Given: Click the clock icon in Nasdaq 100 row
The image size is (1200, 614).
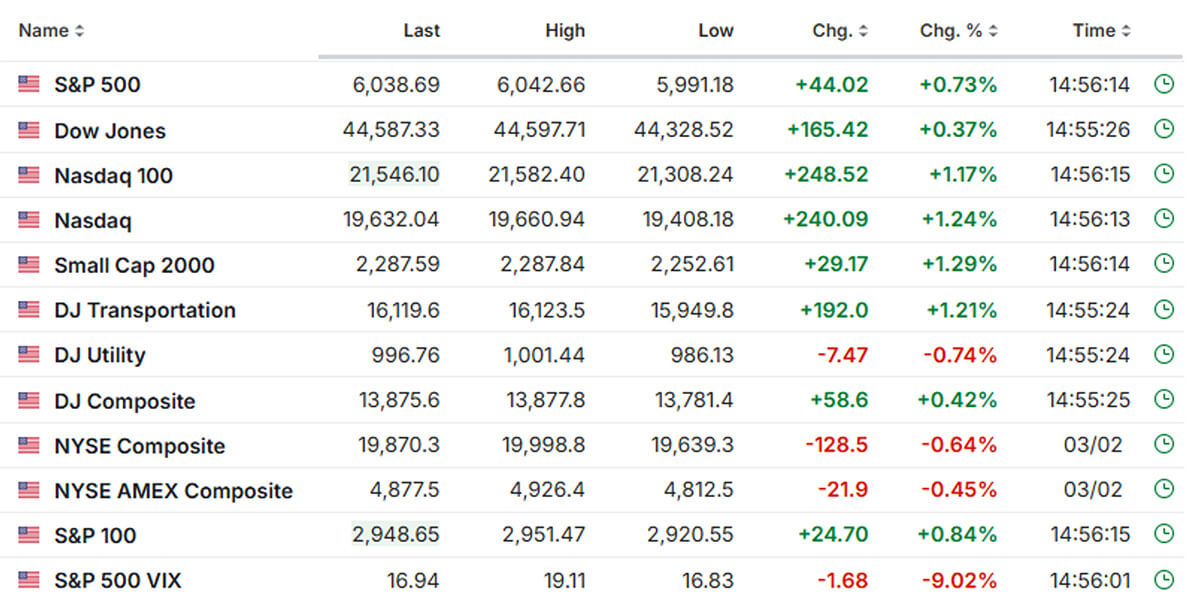Looking at the screenshot, I should click(1163, 174).
